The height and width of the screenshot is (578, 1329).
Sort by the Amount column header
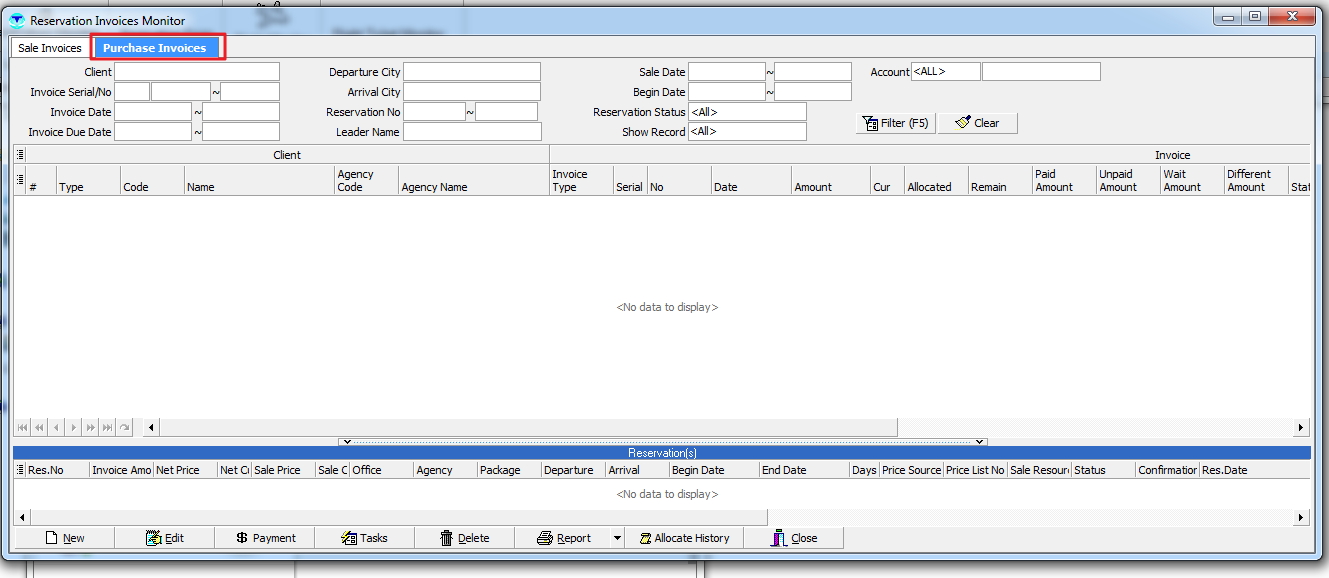813,187
